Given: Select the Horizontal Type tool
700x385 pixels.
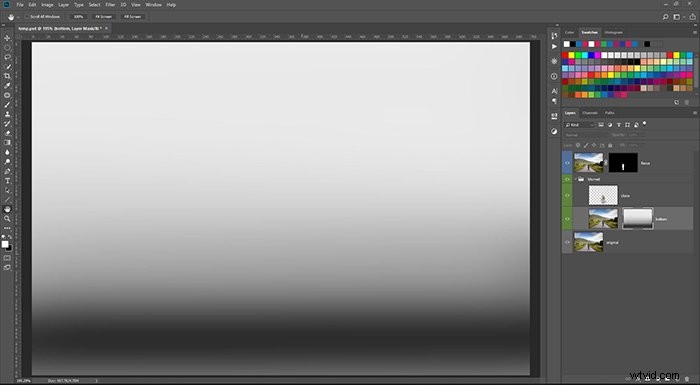Looking at the screenshot, I should [7, 181].
